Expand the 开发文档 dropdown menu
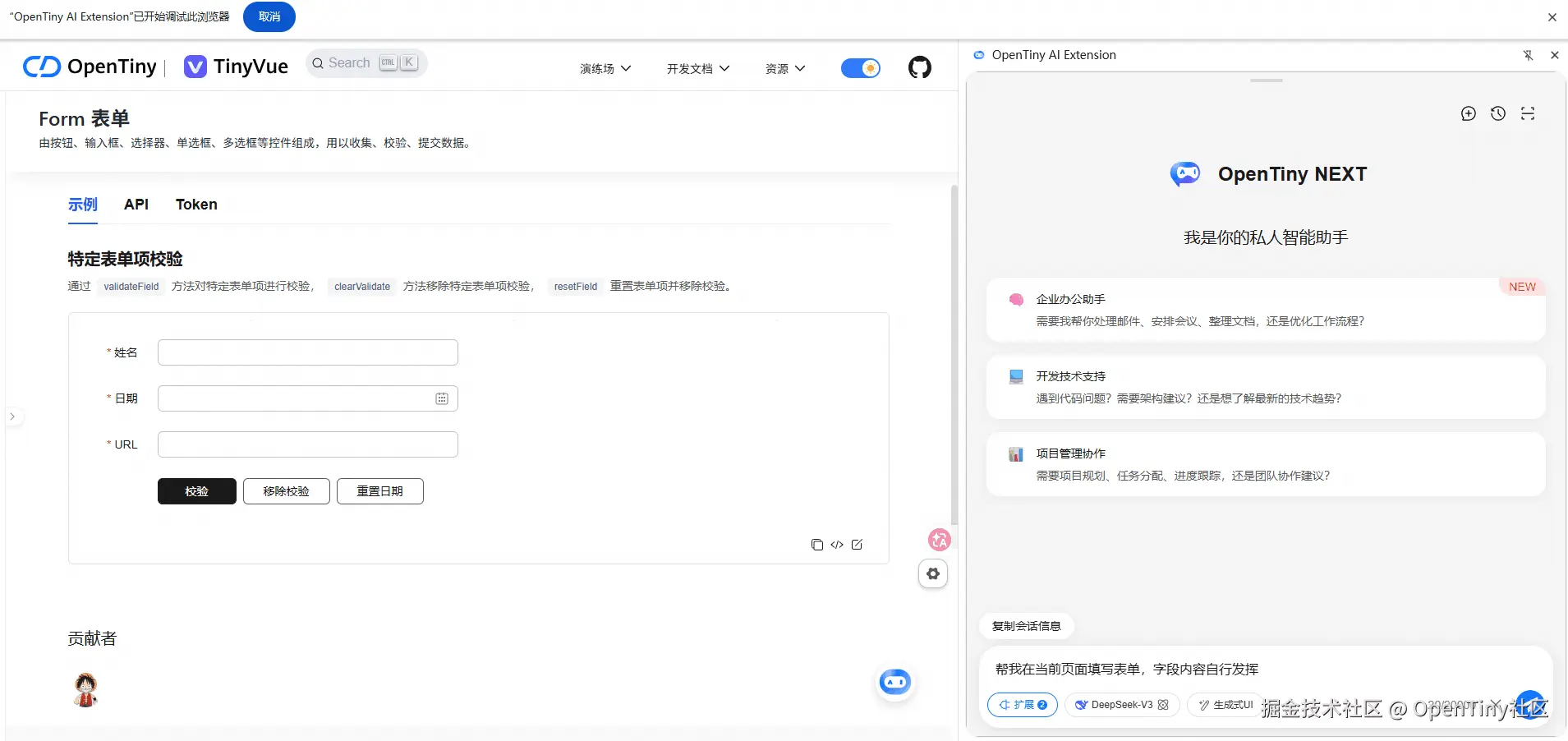This screenshot has height=741, width=1568. [697, 69]
